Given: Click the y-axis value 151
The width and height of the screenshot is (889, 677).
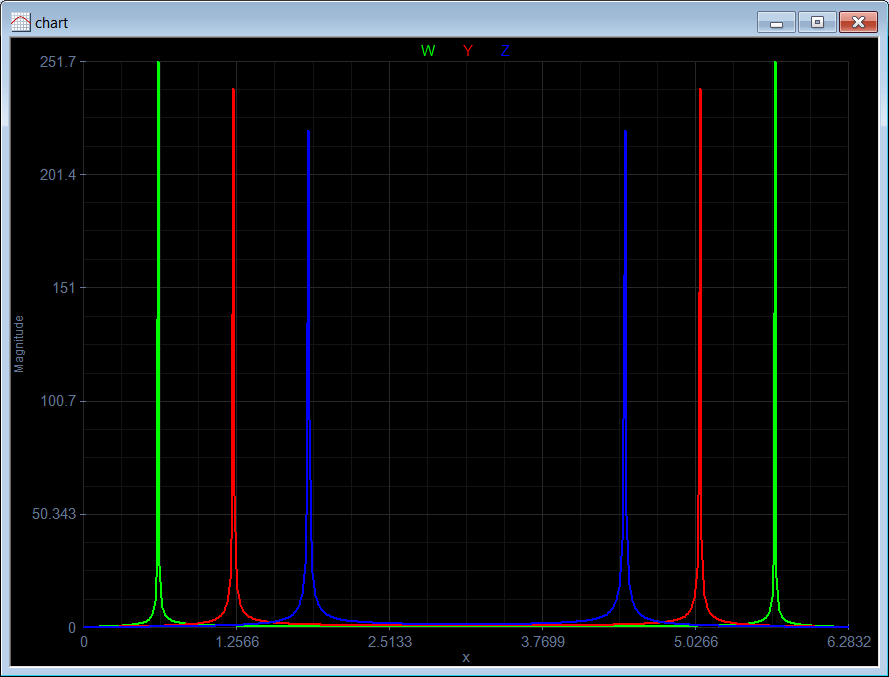Looking at the screenshot, I should coord(64,288).
